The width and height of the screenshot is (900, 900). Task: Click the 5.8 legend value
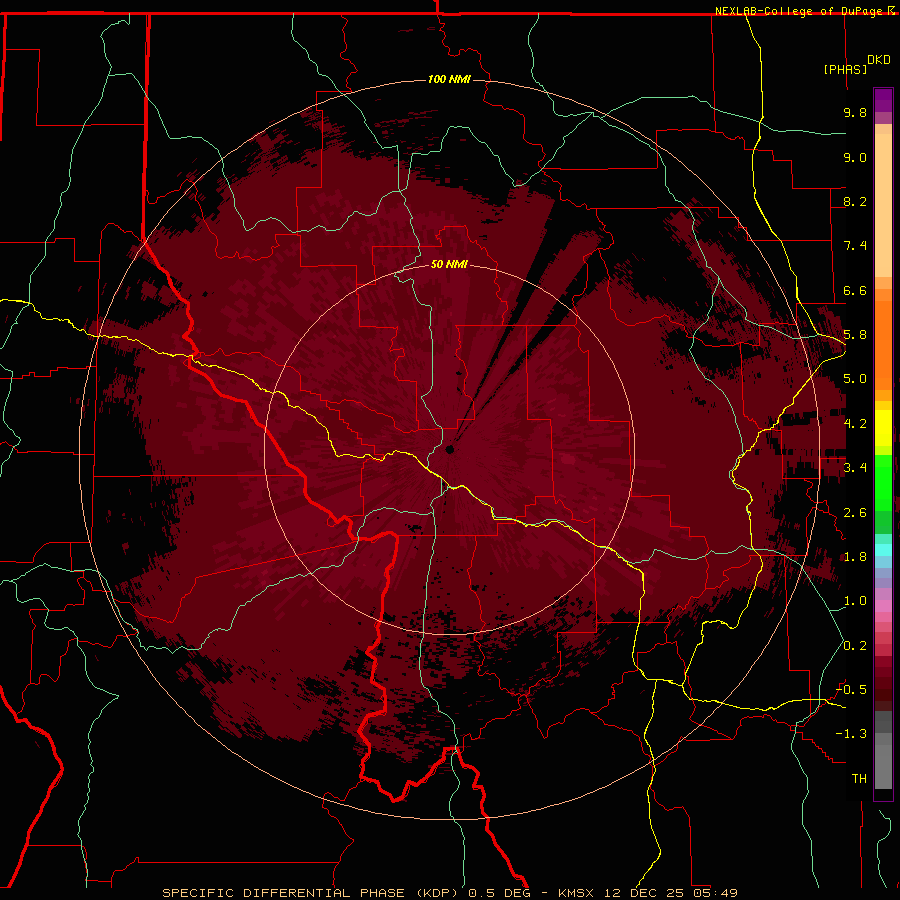click(x=855, y=335)
